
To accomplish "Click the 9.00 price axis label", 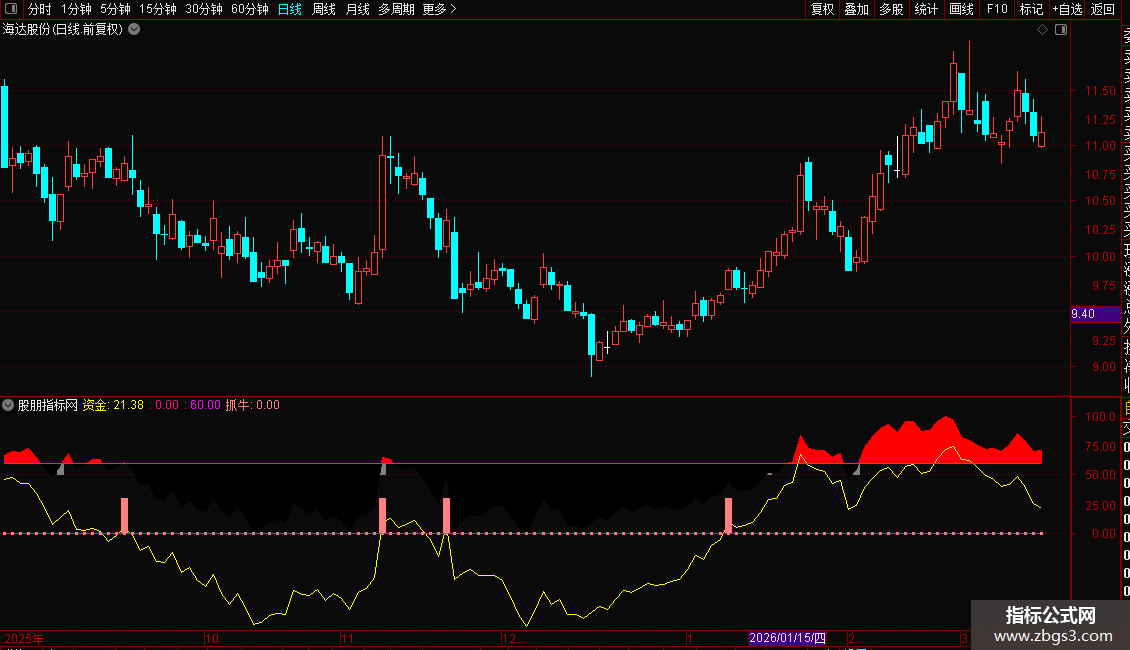I will [x=1103, y=367].
